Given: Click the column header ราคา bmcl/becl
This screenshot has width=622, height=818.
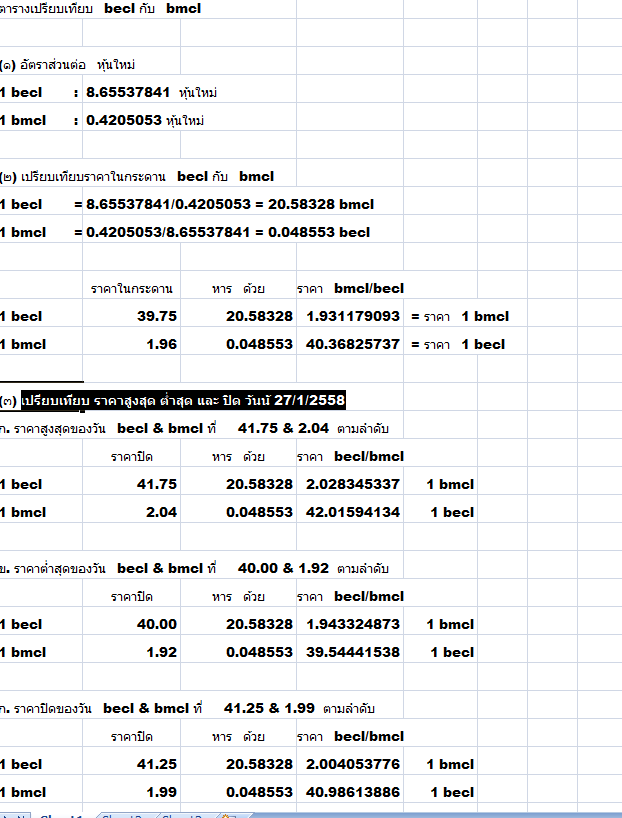Looking at the screenshot, I should (350, 288).
